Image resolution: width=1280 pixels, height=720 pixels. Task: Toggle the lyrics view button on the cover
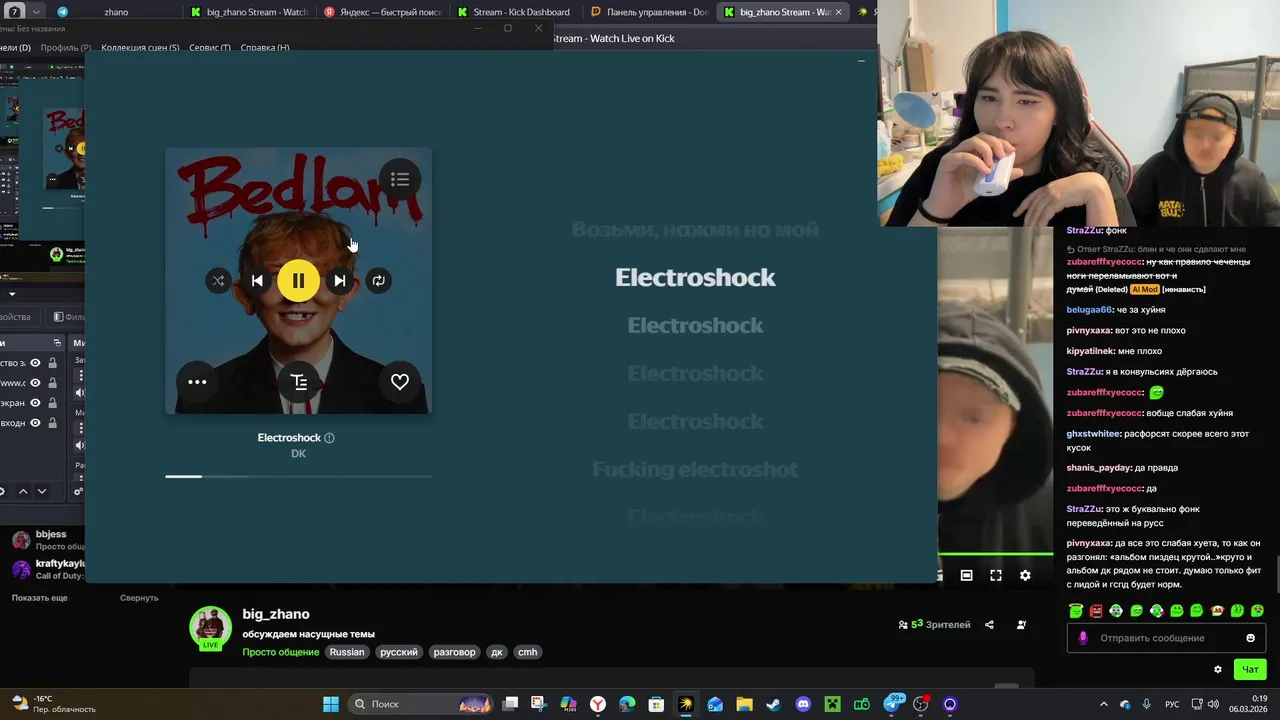click(x=298, y=381)
